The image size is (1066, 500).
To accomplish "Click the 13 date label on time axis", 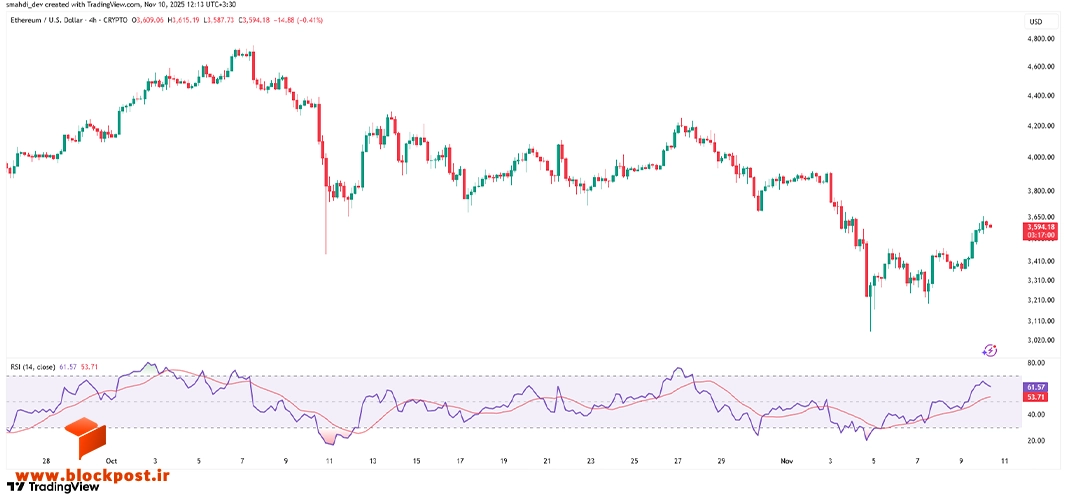I will (373, 461).
